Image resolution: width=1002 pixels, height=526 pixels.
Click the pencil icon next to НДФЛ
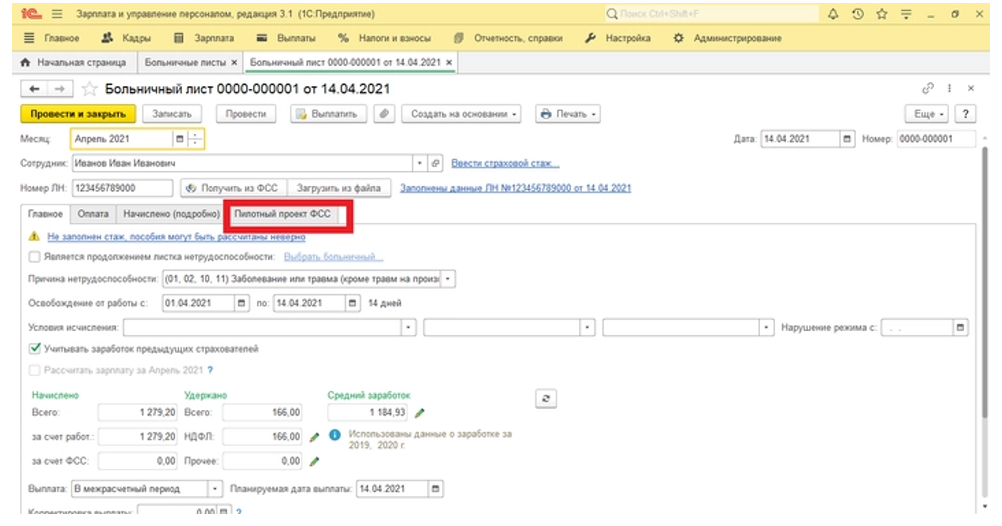click(314, 437)
